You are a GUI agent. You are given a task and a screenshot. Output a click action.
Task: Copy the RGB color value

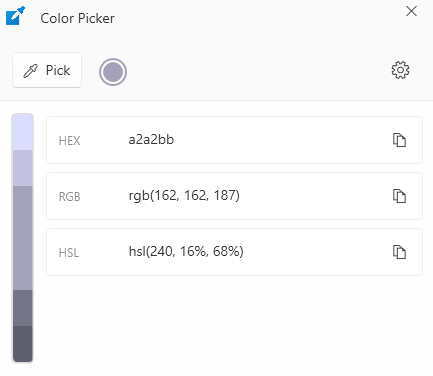(399, 196)
